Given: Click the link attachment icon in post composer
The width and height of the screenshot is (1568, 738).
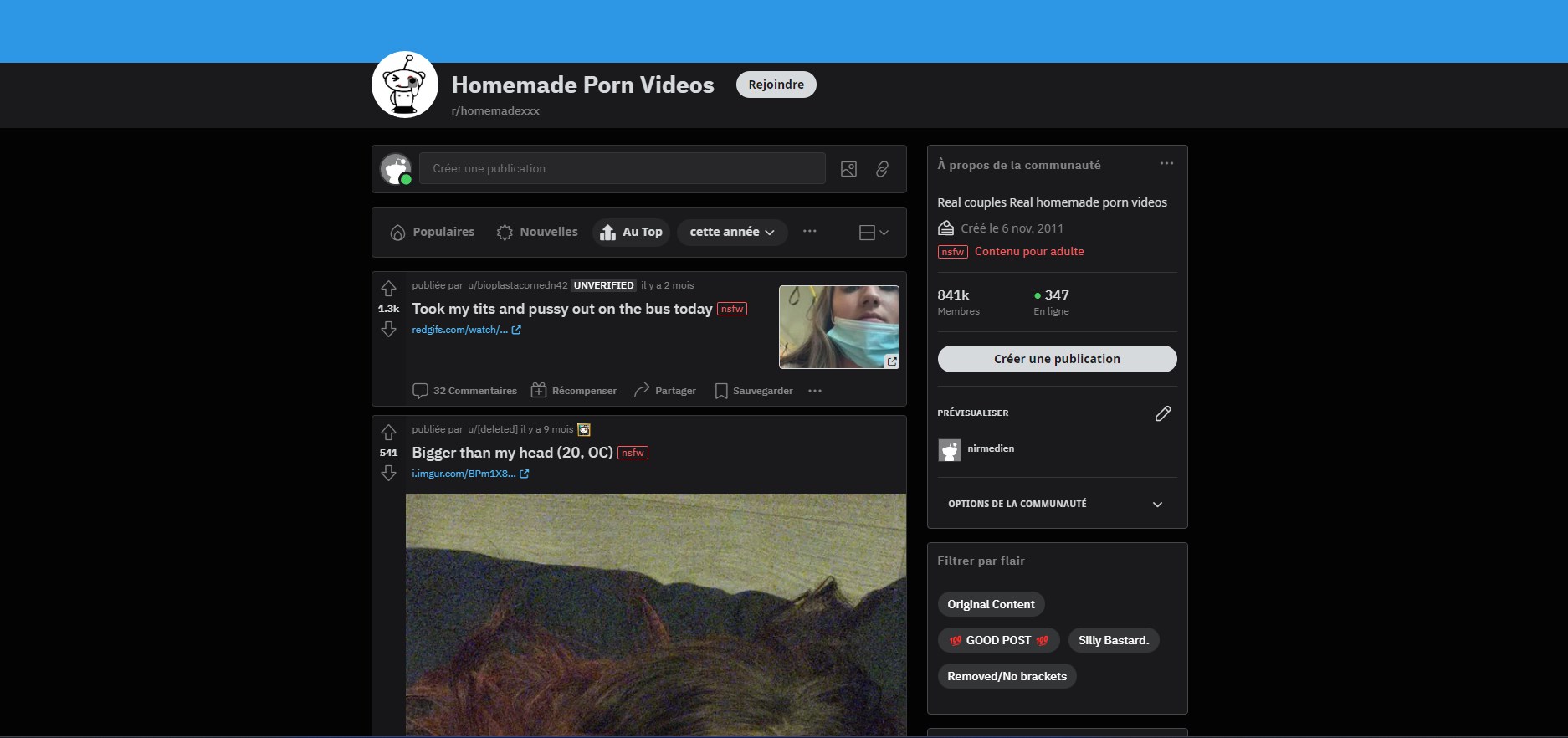Looking at the screenshot, I should coord(882,169).
